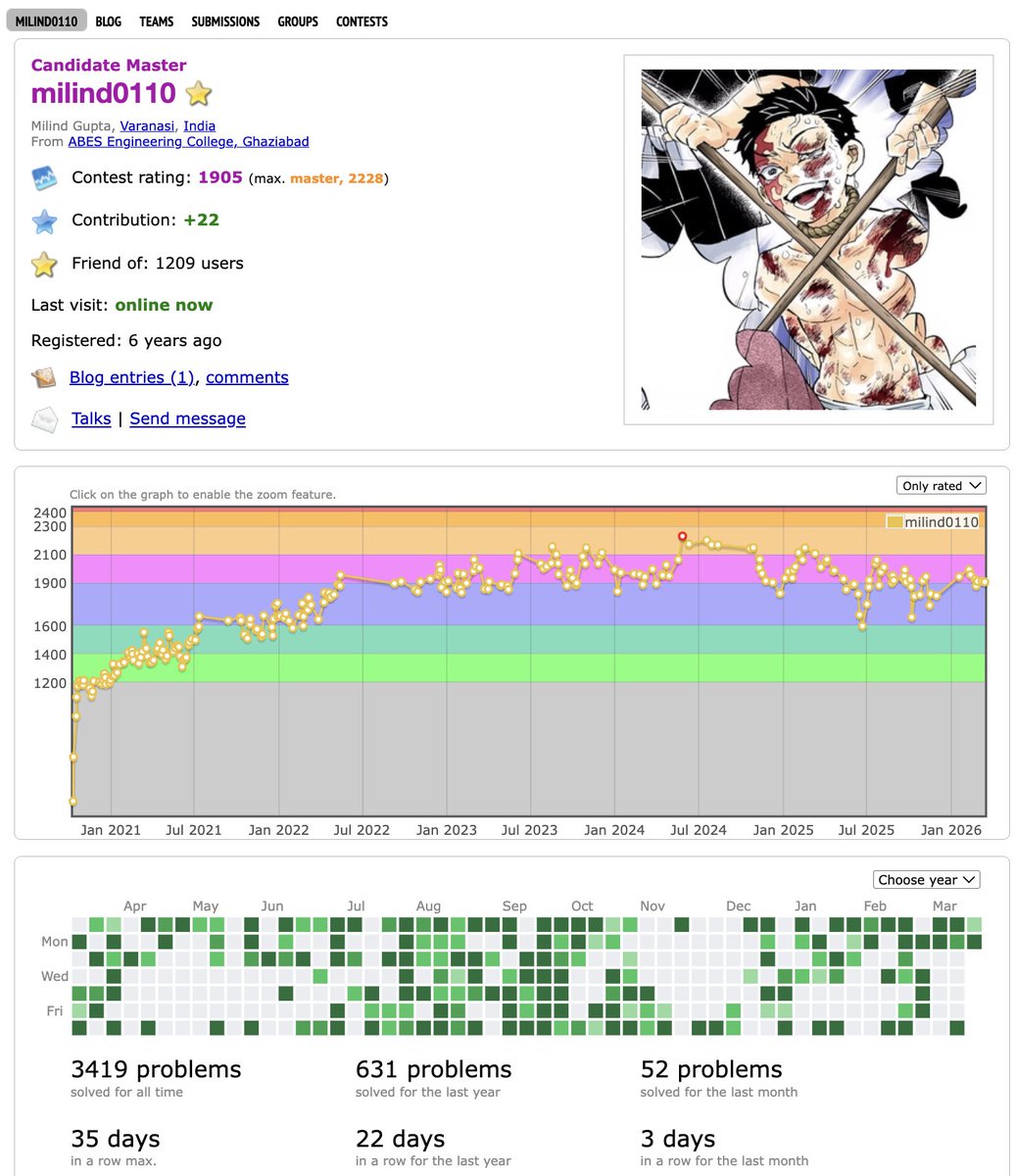The width and height of the screenshot is (1015, 1176).
Task: Click the blue contribution star icon
Action: click(44, 221)
